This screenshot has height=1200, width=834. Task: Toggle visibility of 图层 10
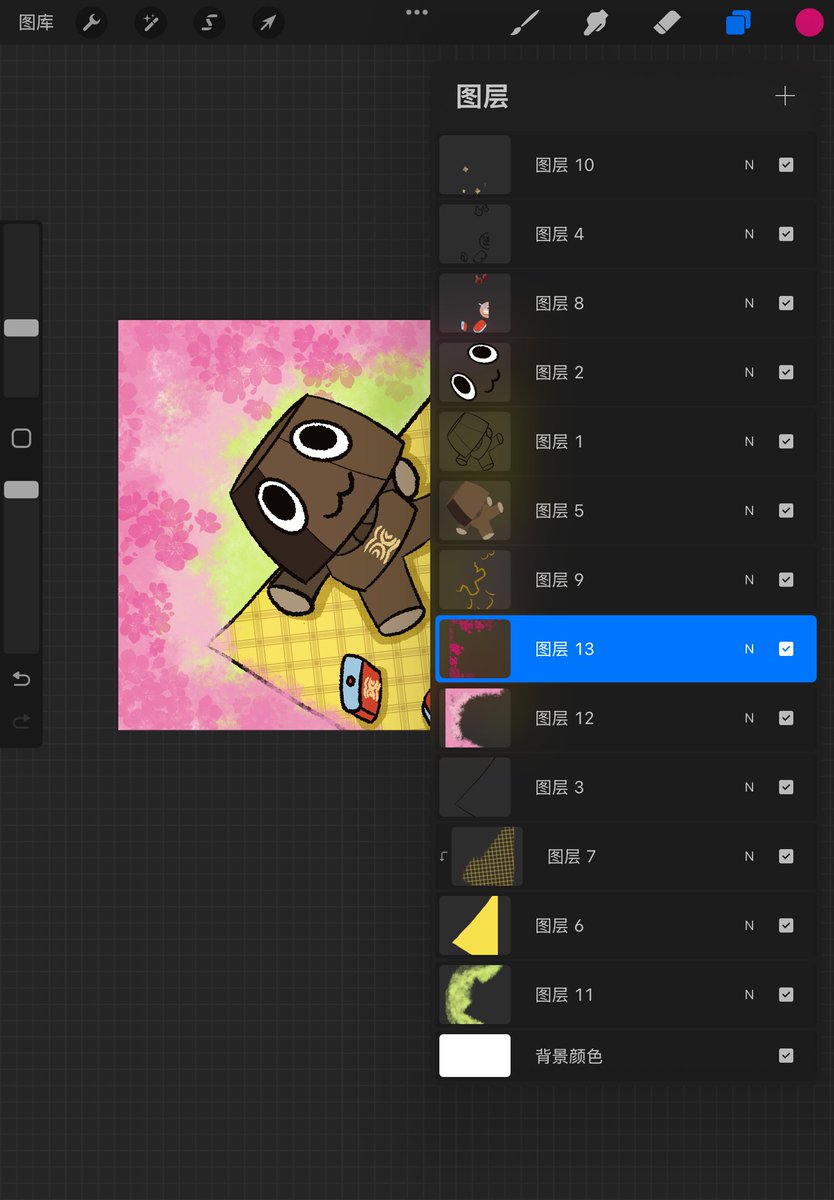click(x=786, y=165)
